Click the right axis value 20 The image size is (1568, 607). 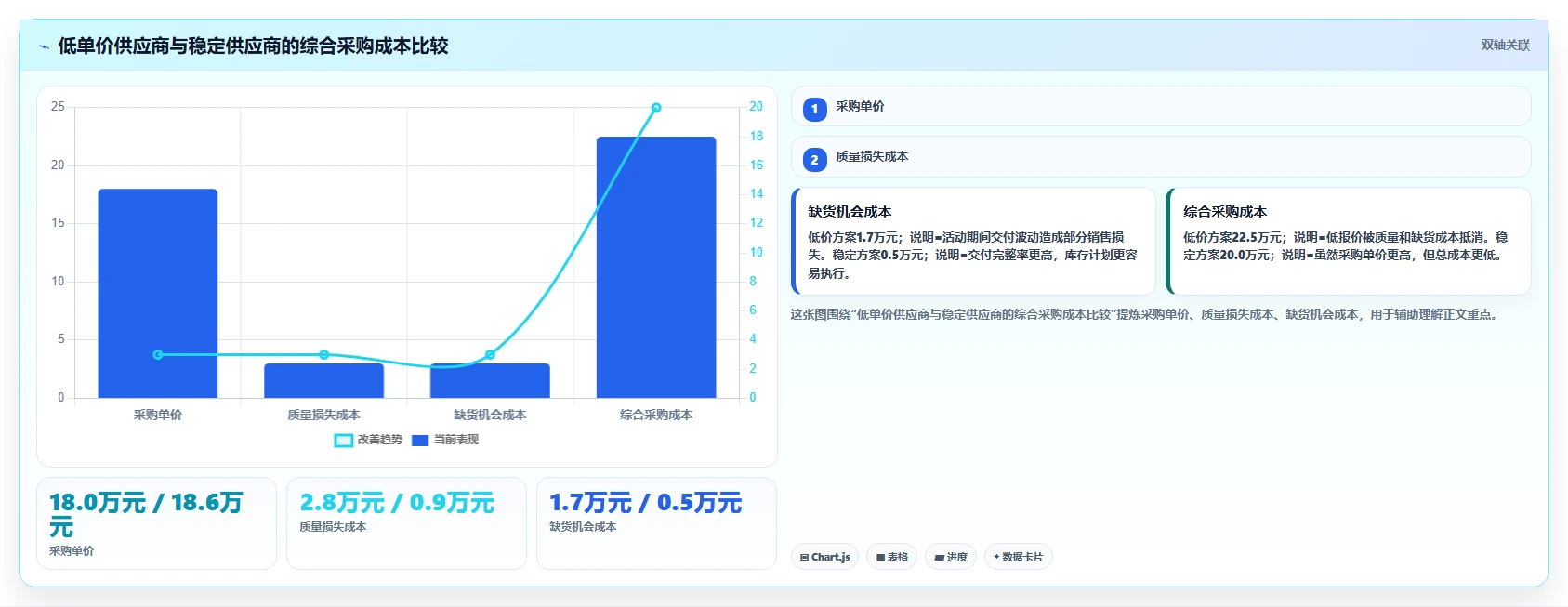[756, 107]
